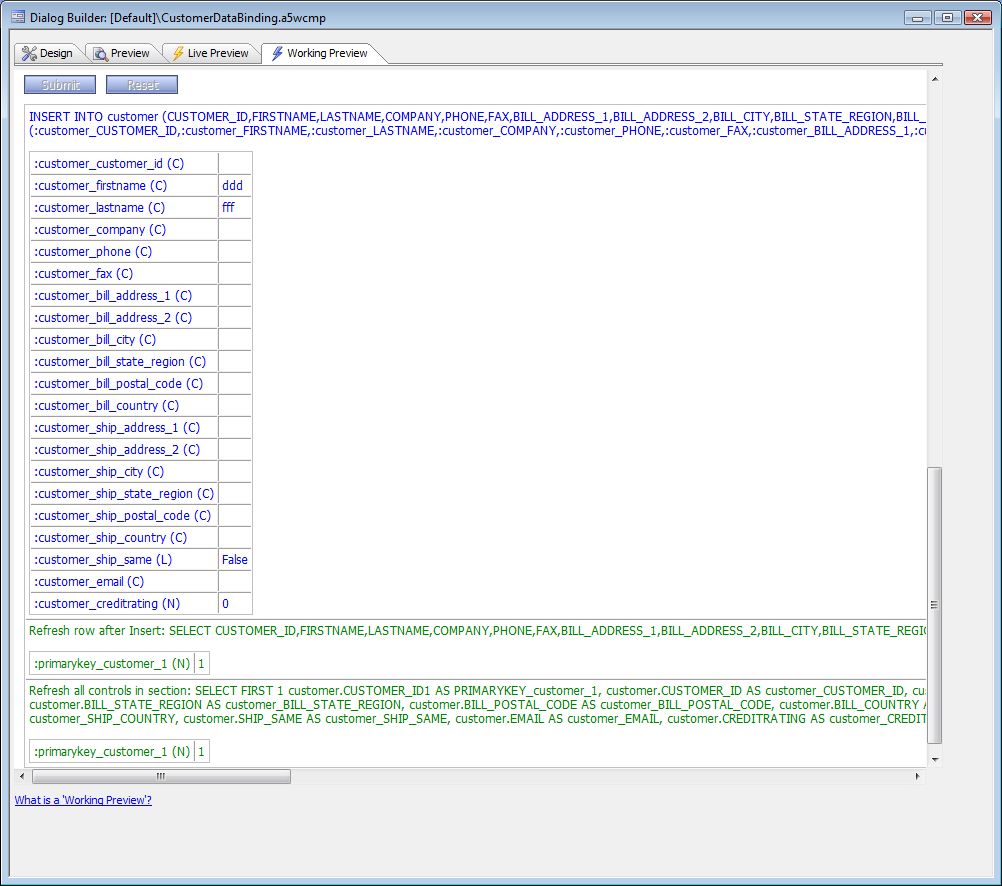
Task: Click the INSERT INTO customer statement text
Action: coord(477,123)
